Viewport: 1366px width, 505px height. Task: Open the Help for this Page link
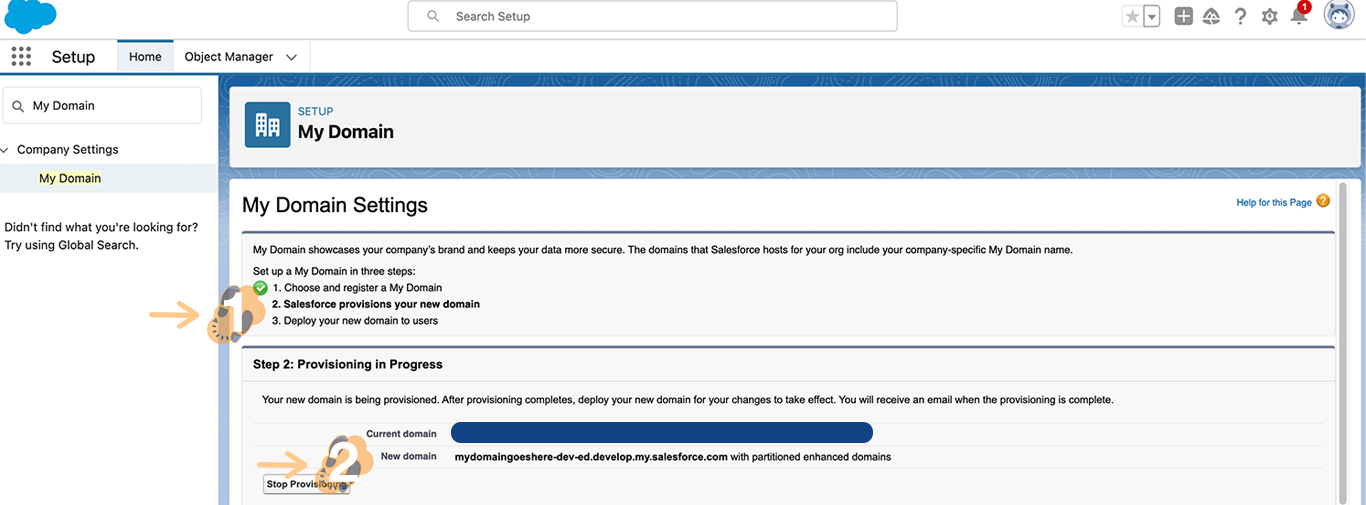point(1273,202)
